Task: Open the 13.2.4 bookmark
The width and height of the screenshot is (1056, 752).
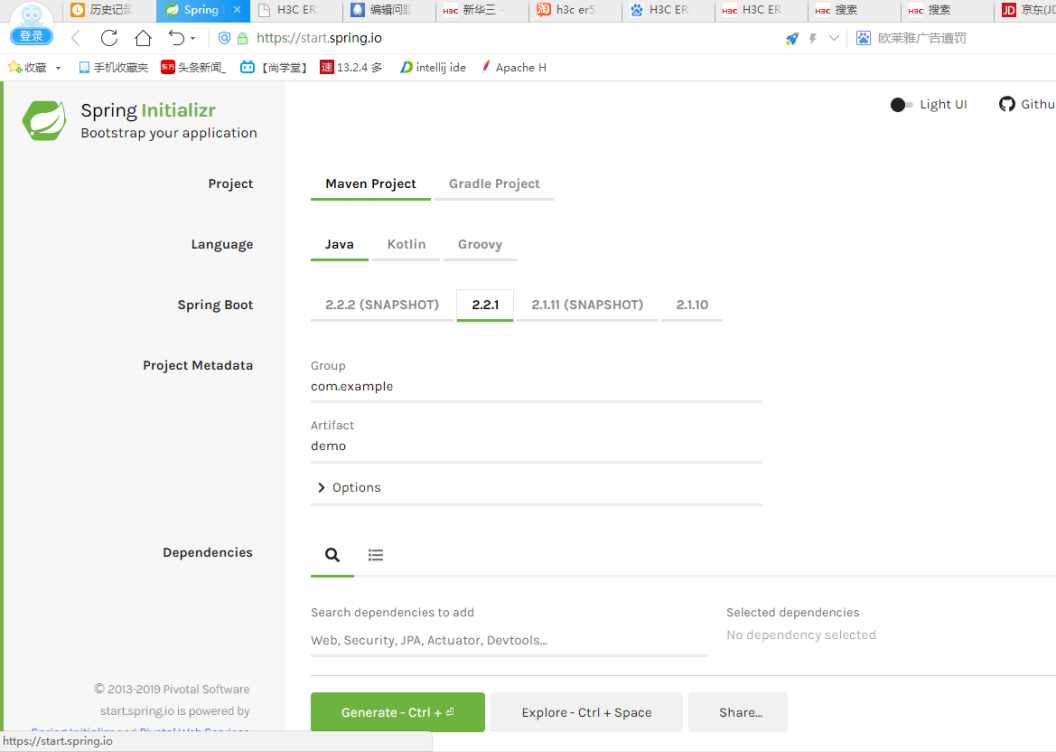Action: pyautogui.click(x=352, y=67)
